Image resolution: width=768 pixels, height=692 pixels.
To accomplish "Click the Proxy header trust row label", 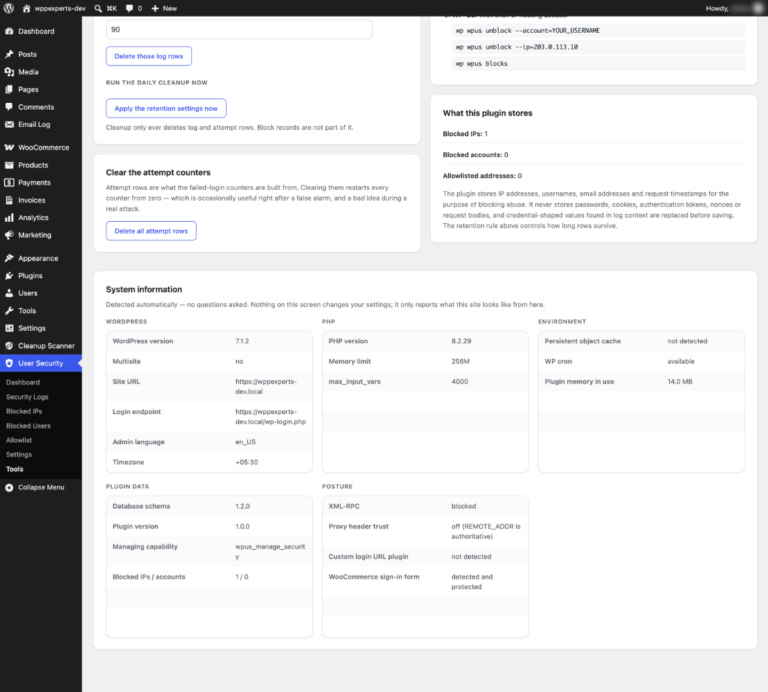I will [x=359, y=526].
